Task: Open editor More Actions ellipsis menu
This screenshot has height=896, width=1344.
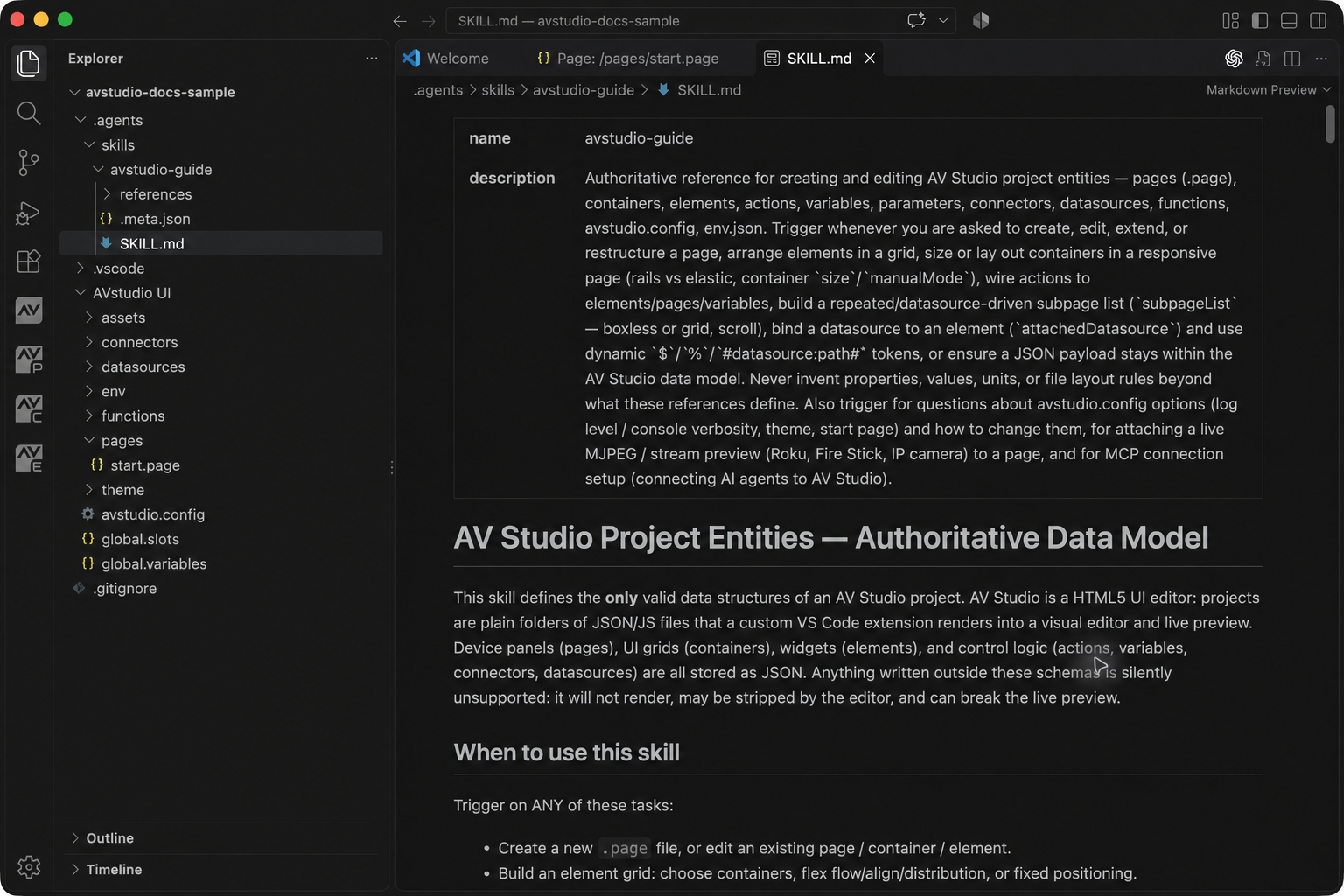Action: pos(1321,59)
